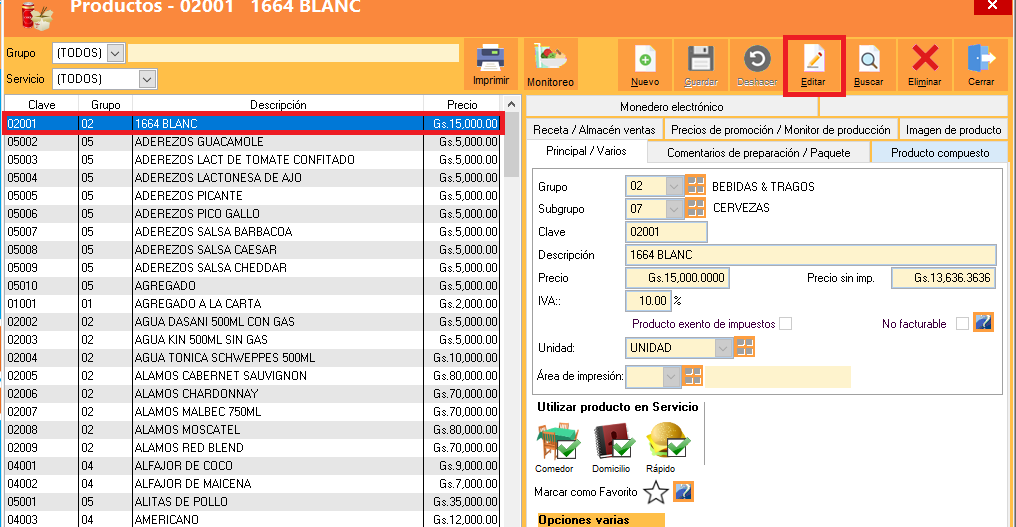Select row ALAMOS CABERNET SAUVIGNON
This screenshot has height=527, width=1016.
click(x=253, y=375)
